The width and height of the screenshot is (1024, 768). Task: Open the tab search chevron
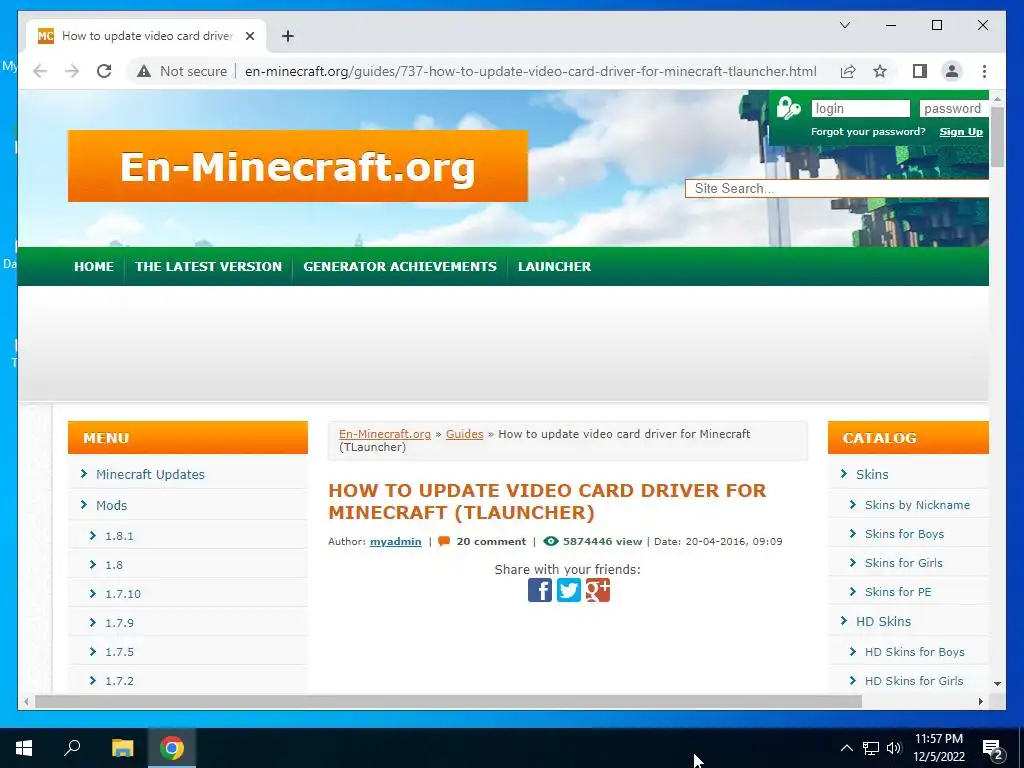844,25
